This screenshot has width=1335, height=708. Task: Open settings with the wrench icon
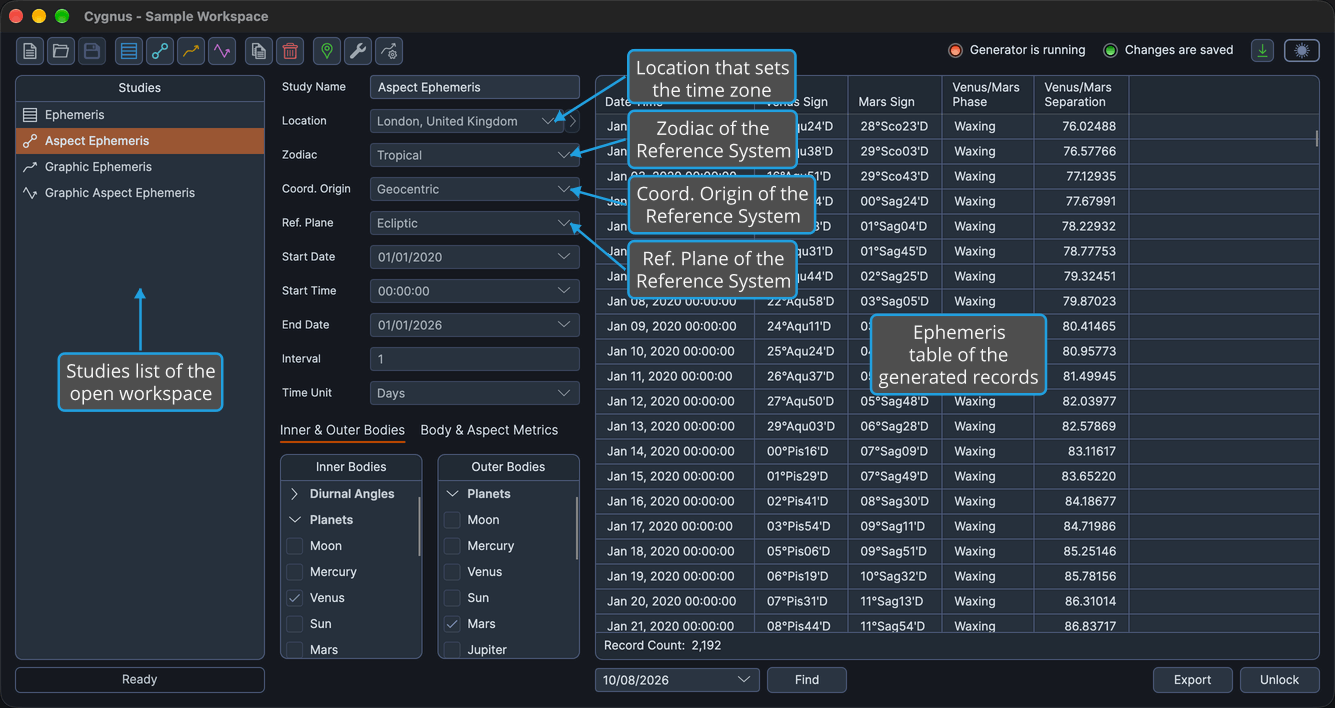point(358,51)
